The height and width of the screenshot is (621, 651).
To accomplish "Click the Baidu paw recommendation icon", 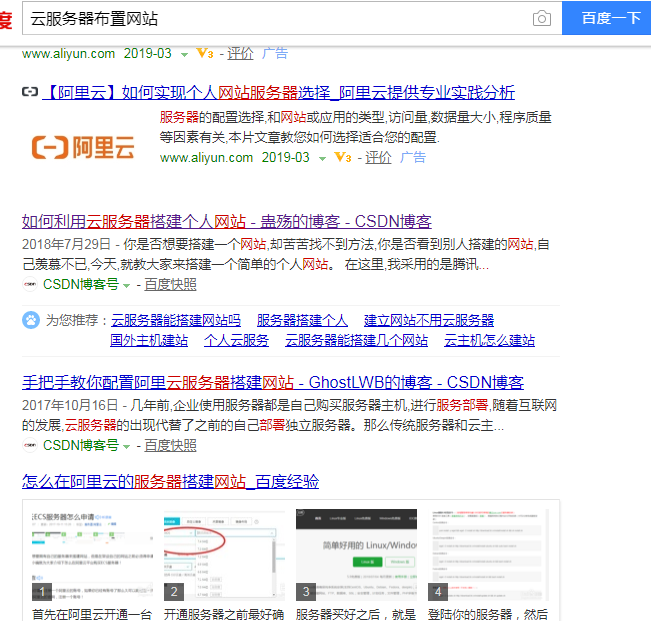I will pyautogui.click(x=31, y=320).
